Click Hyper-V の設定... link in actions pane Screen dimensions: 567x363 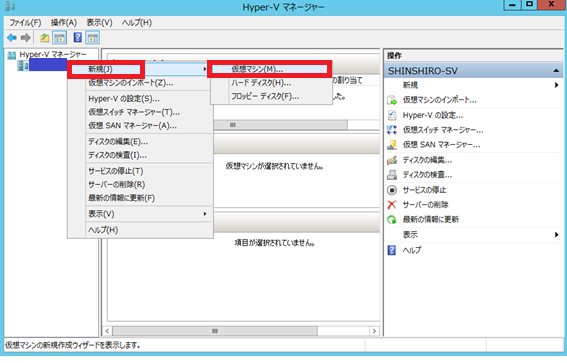(x=433, y=115)
